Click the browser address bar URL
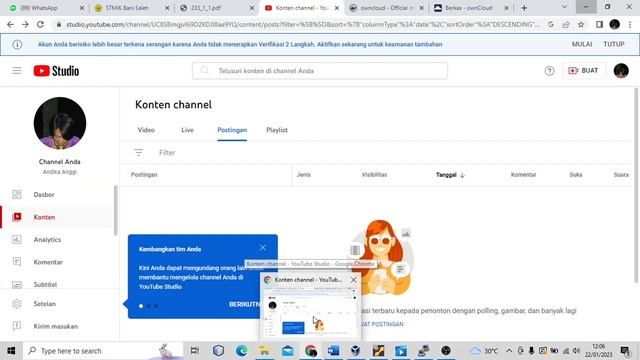Viewport: 640px width, 360px height. 302,24
